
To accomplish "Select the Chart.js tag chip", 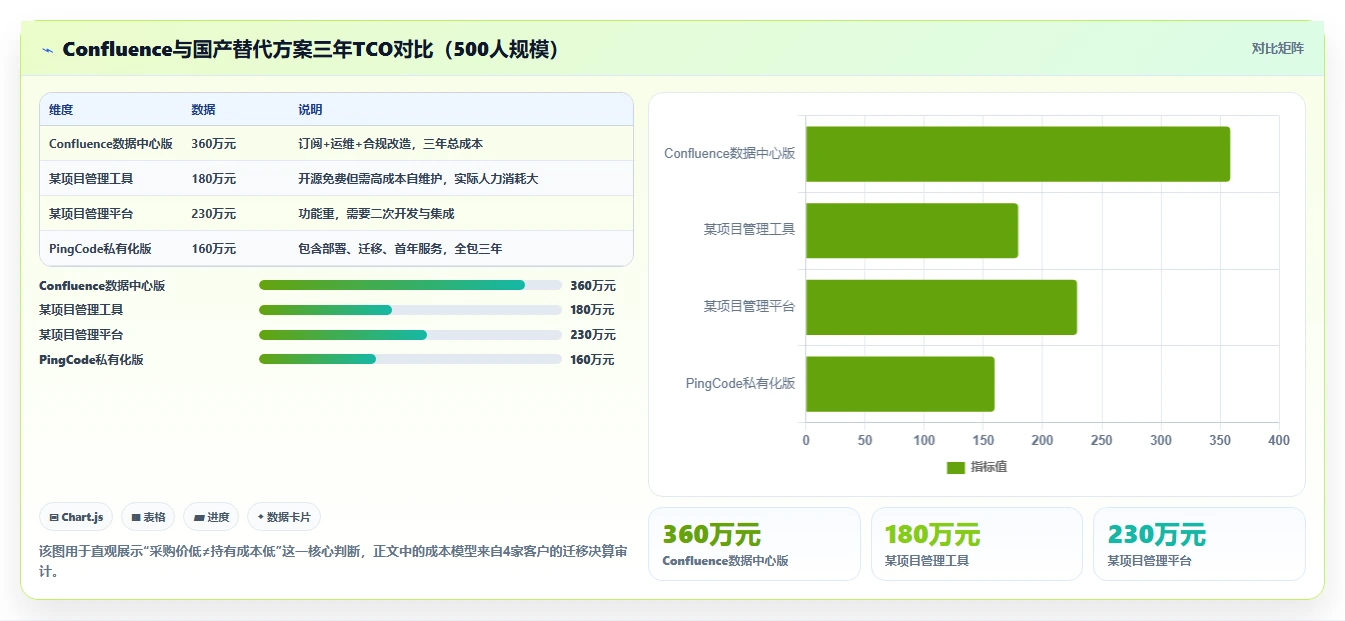I will pyautogui.click(x=77, y=517).
